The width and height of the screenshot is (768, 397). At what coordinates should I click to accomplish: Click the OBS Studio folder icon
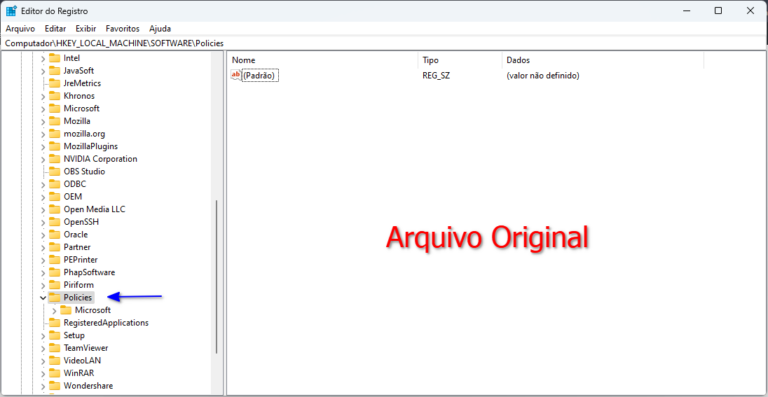coord(54,171)
